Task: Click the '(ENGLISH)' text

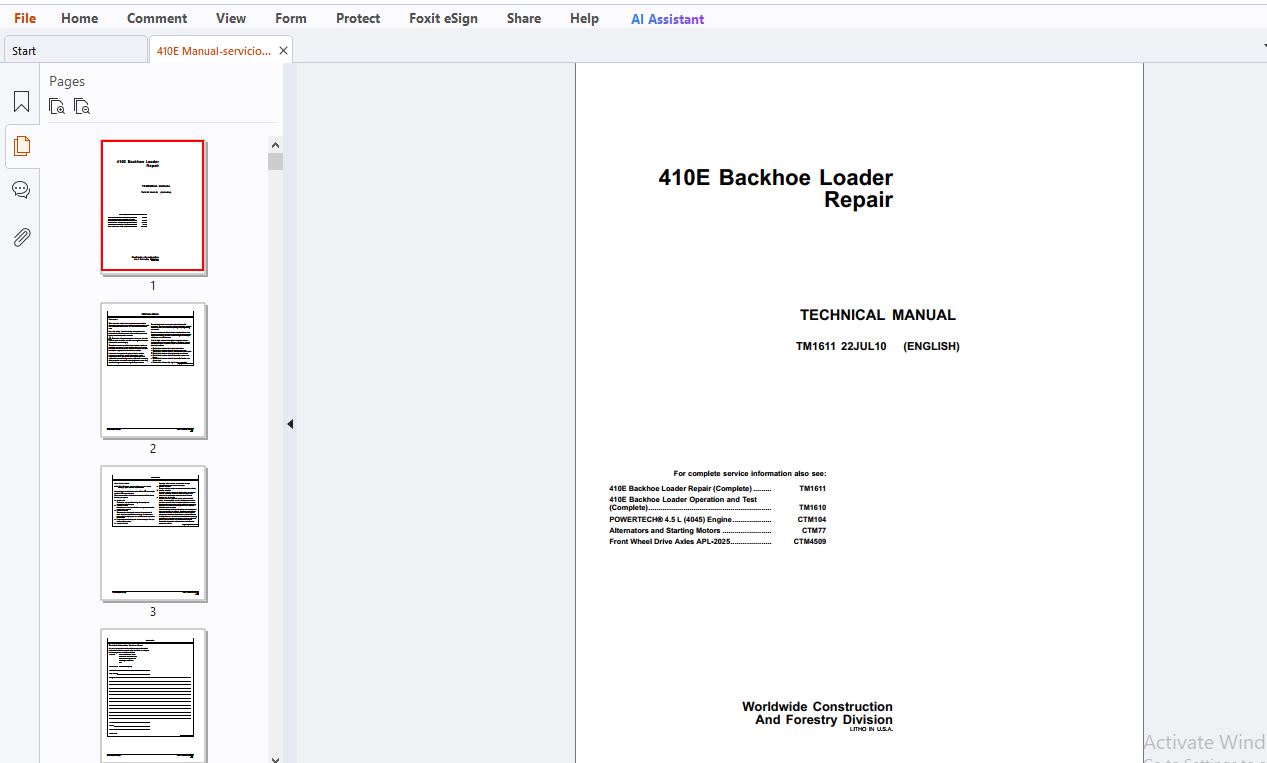Action: 931,346
